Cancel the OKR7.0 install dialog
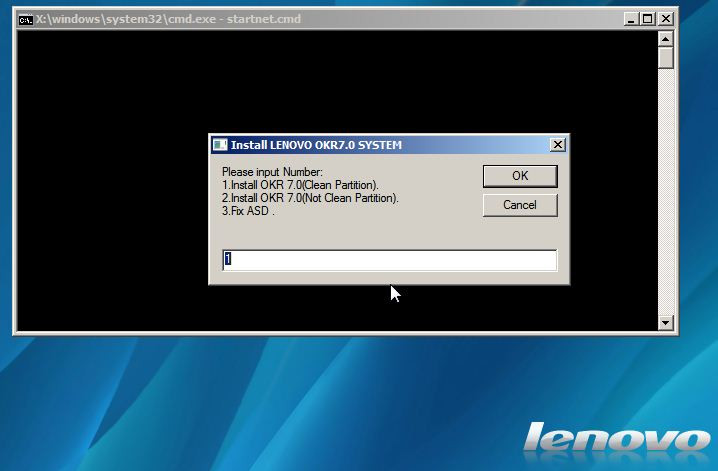The image size is (718, 471). (520, 205)
